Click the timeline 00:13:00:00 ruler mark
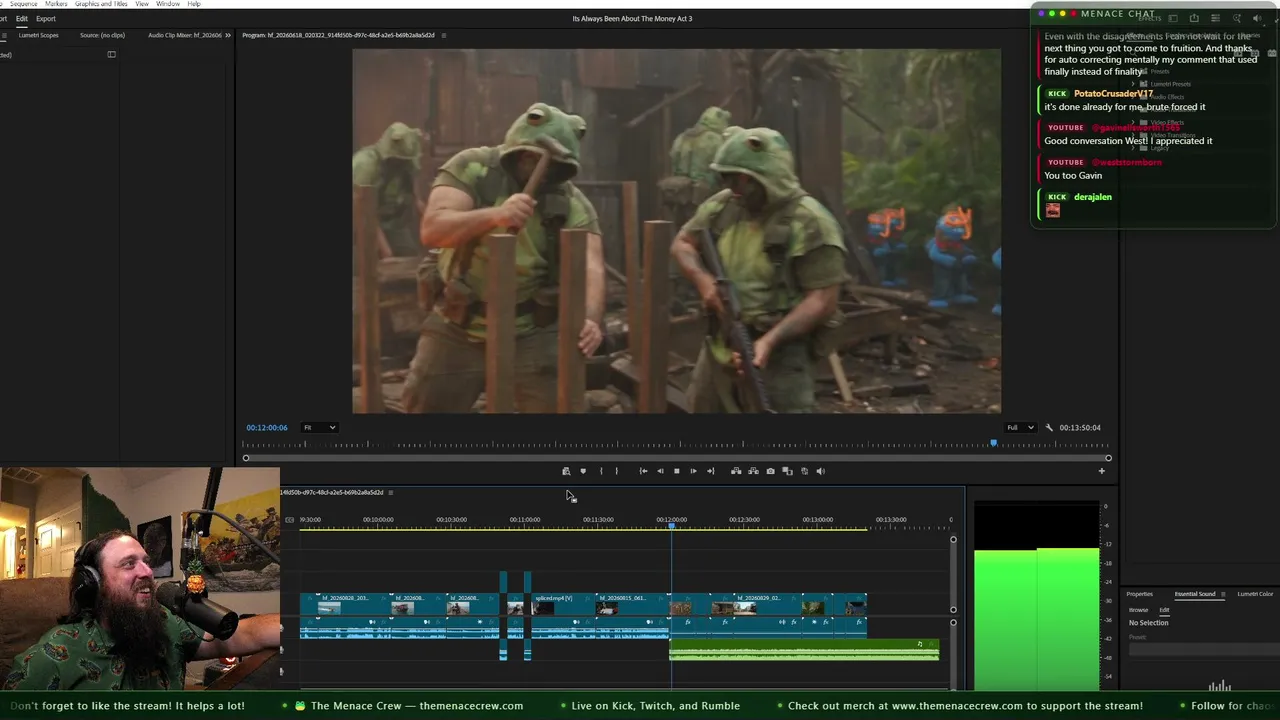 coord(817,520)
